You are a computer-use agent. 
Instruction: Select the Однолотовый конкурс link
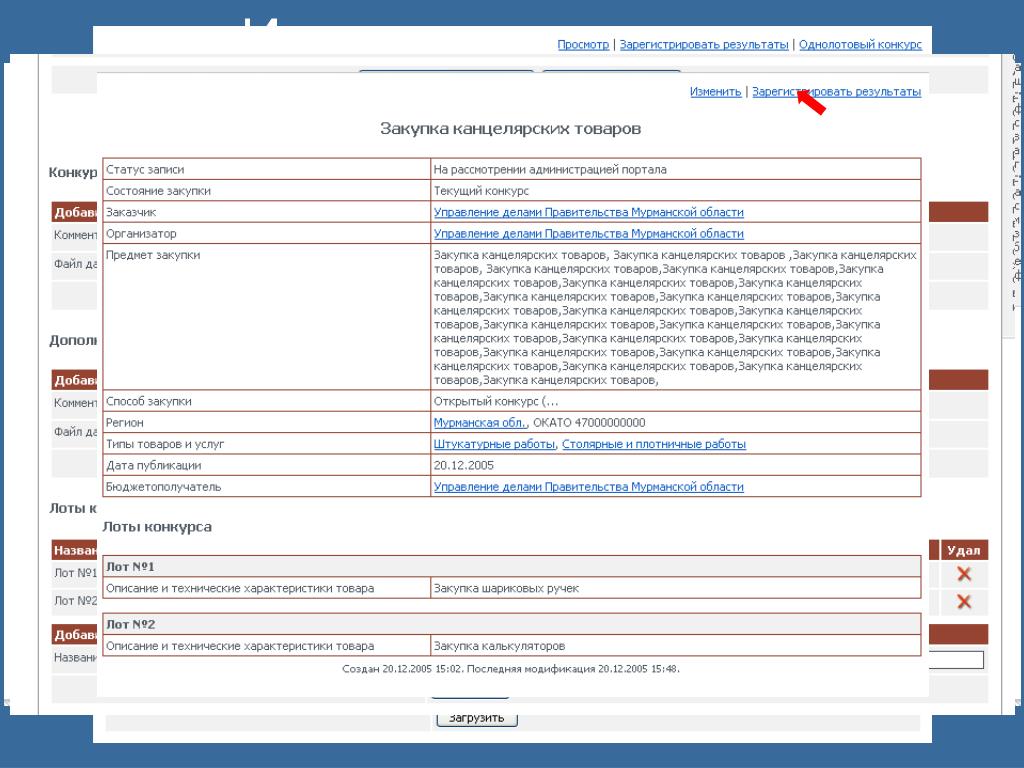pyautogui.click(x=860, y=44)
